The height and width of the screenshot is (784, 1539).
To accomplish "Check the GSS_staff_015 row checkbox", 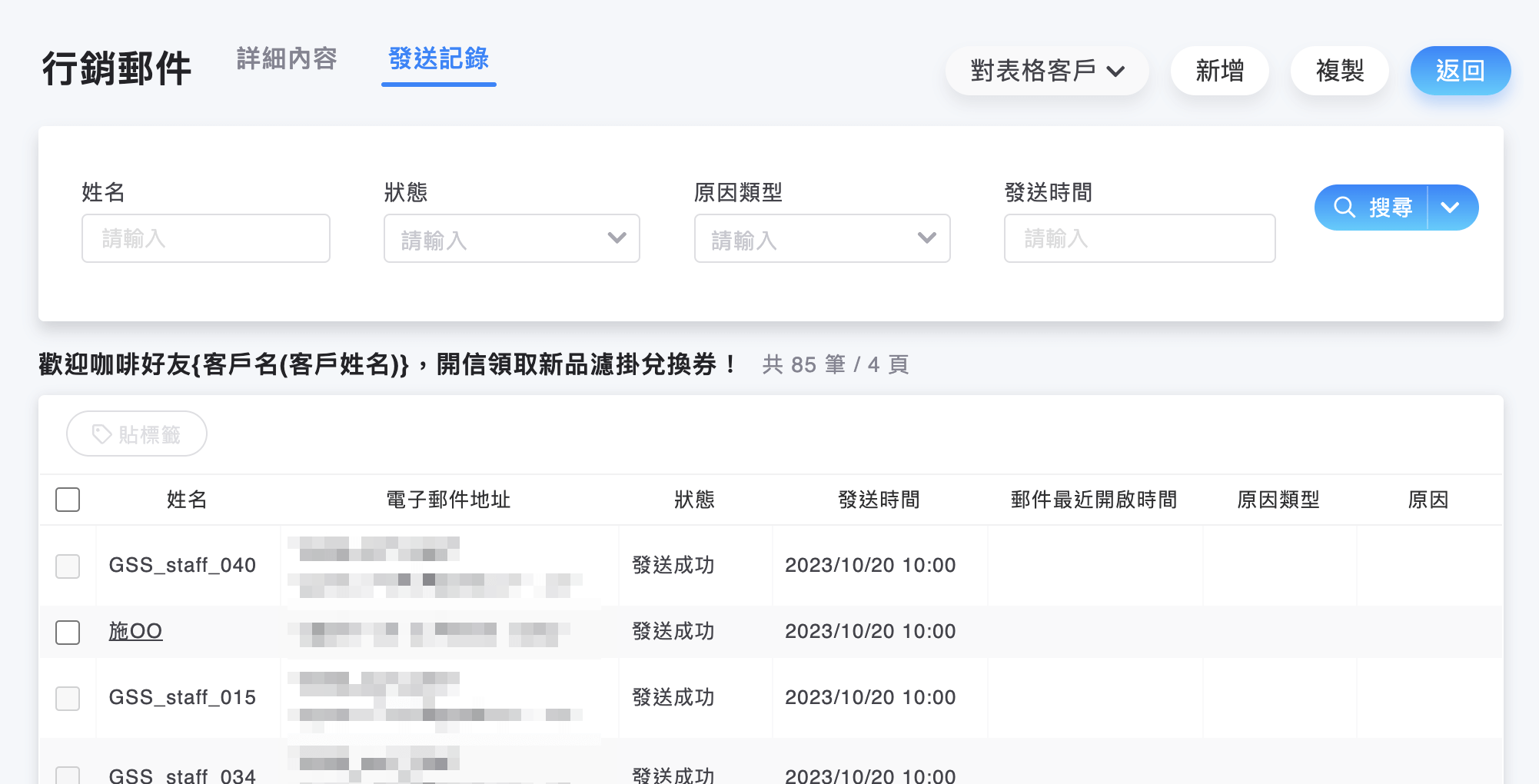I will point(68,699).
